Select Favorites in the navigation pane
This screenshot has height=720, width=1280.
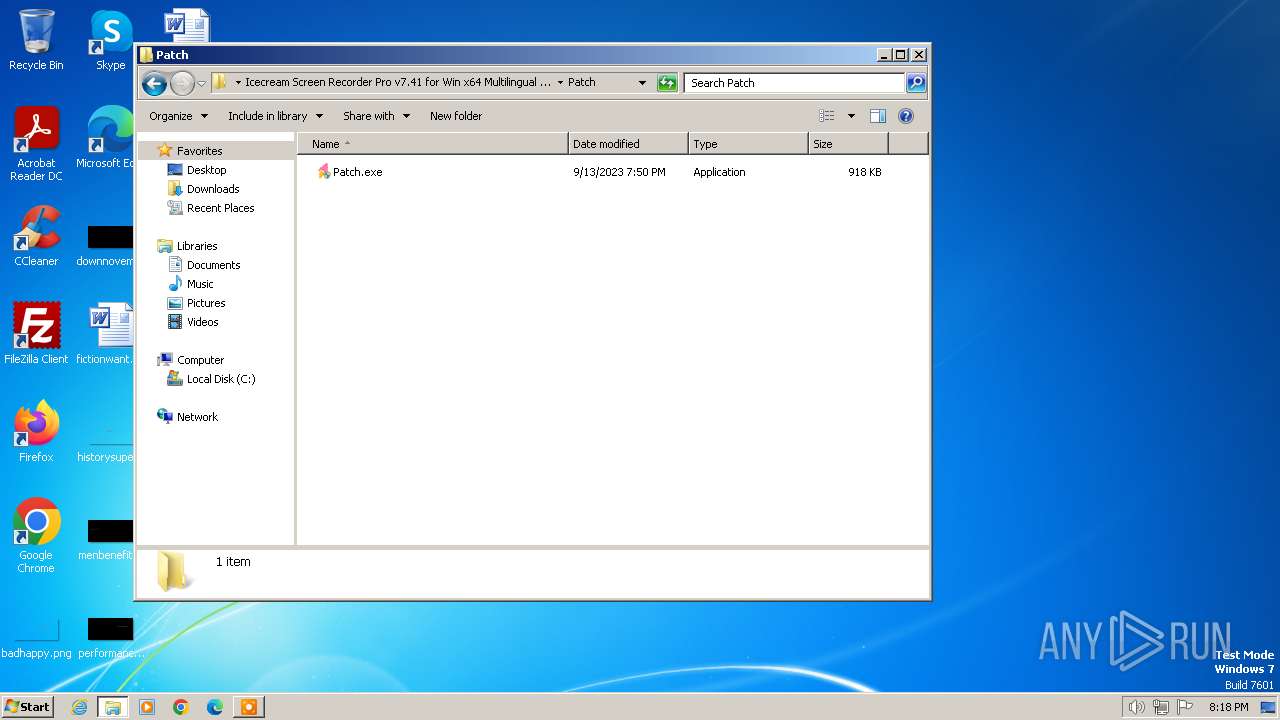point(199,151)
